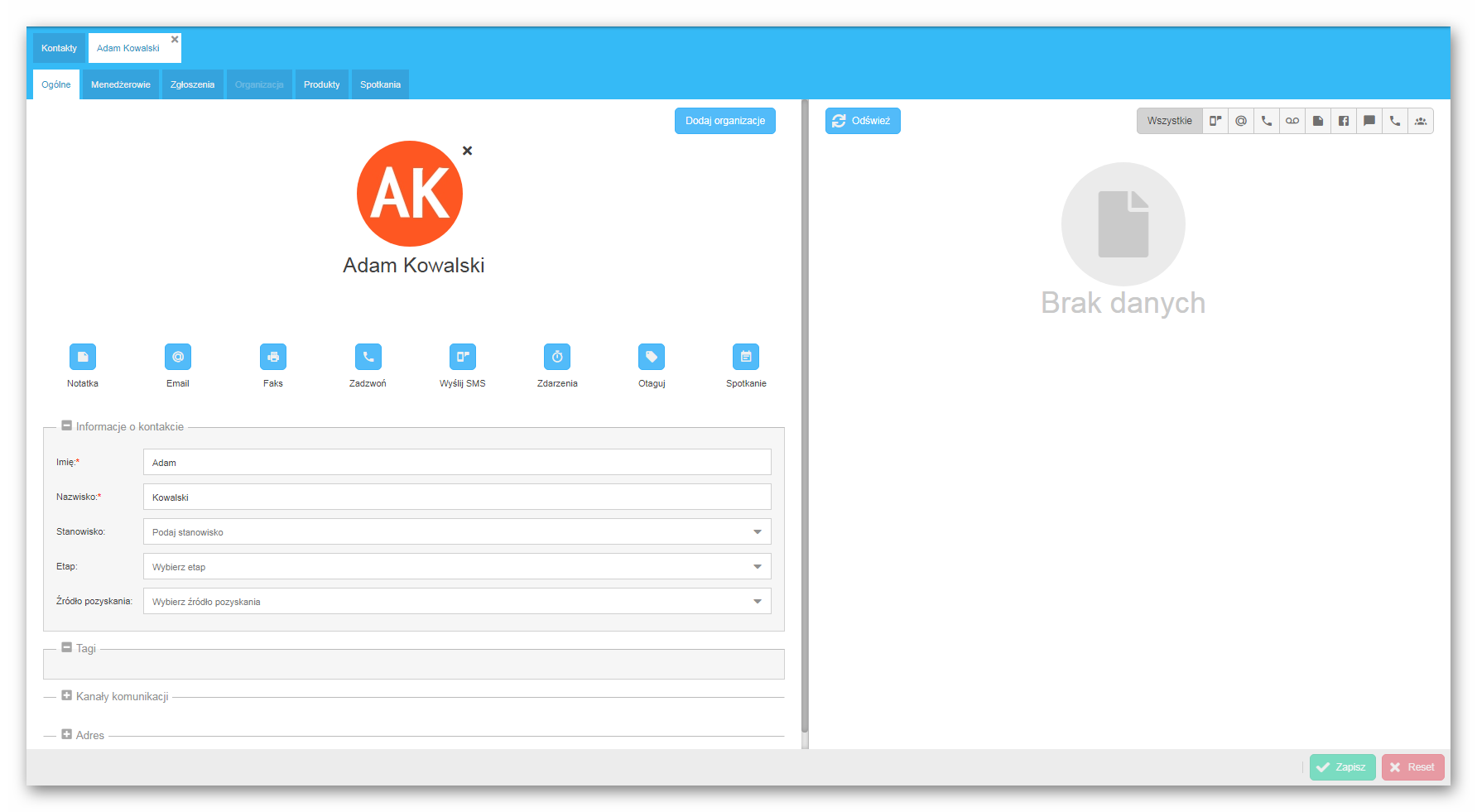This screenshot has width=1477, height=812.
Task: Click the Dodaj organizacje button
Action: click(725, 121)
